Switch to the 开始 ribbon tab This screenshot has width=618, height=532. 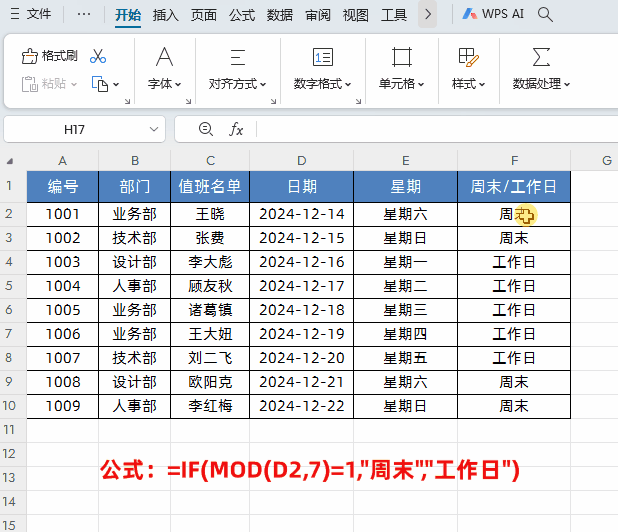tap(128, 15)
